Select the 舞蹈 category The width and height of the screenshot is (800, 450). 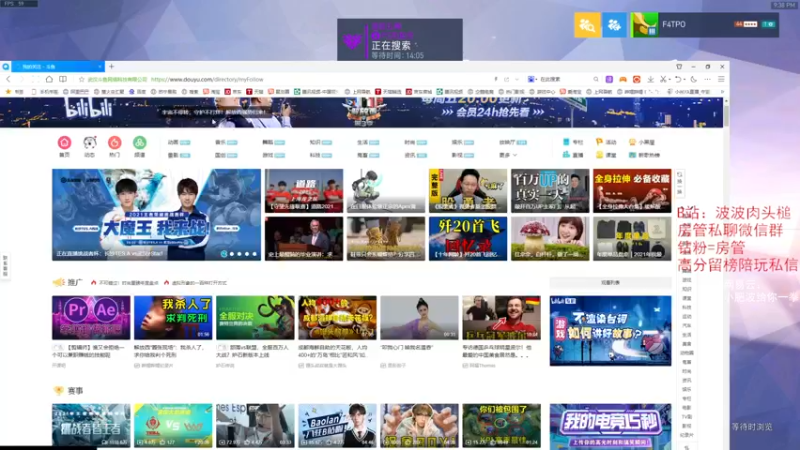tap(273, 142)
